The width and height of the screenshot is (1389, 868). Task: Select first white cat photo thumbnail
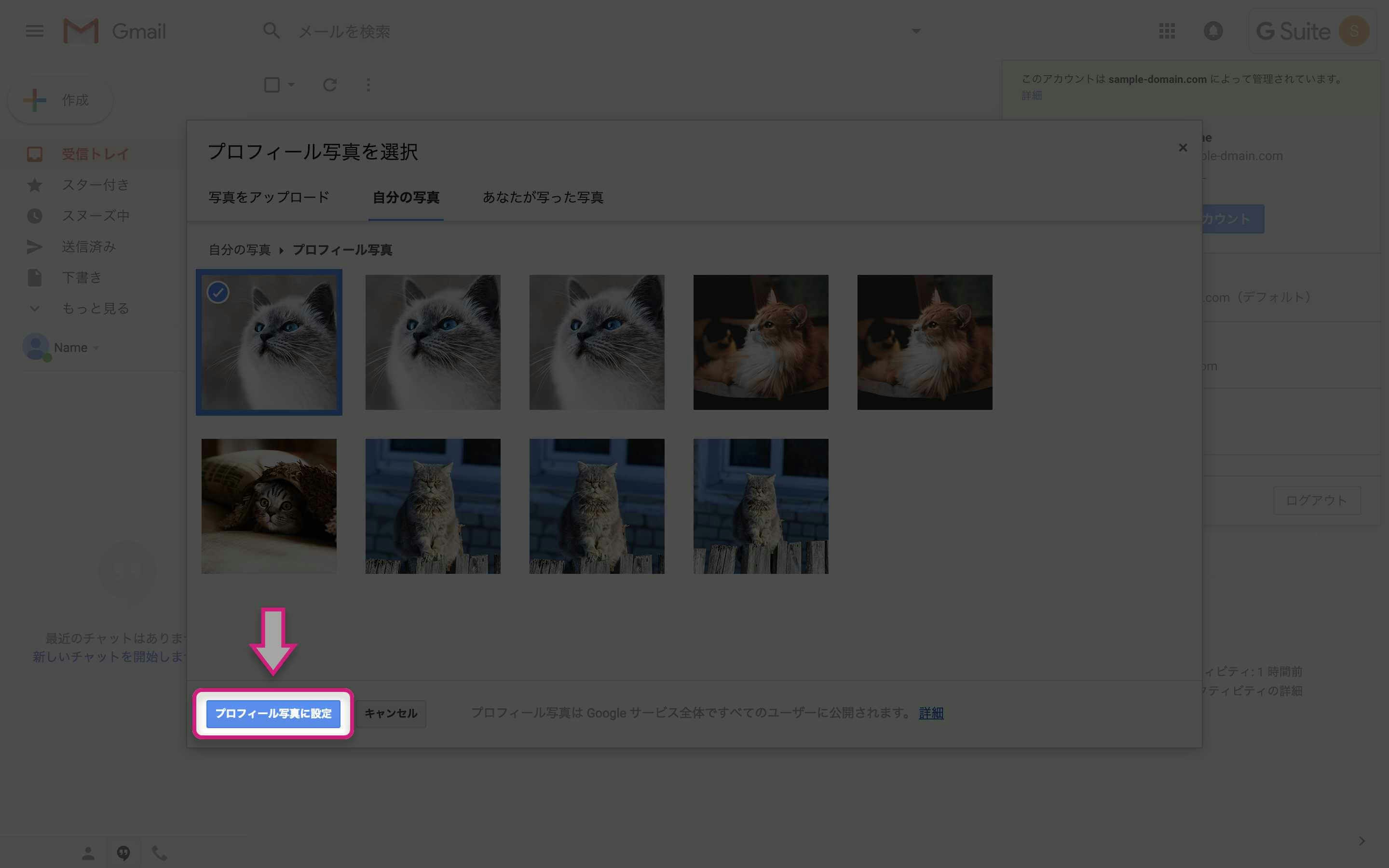[x=269, y=342]
